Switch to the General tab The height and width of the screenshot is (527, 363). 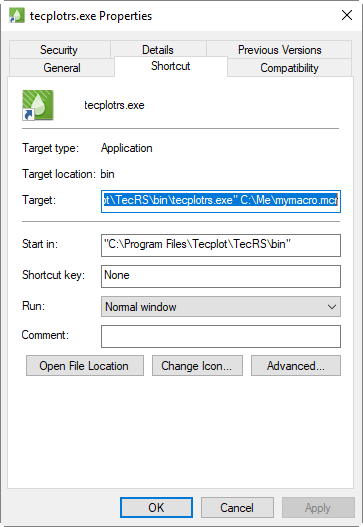pos(62,68)
